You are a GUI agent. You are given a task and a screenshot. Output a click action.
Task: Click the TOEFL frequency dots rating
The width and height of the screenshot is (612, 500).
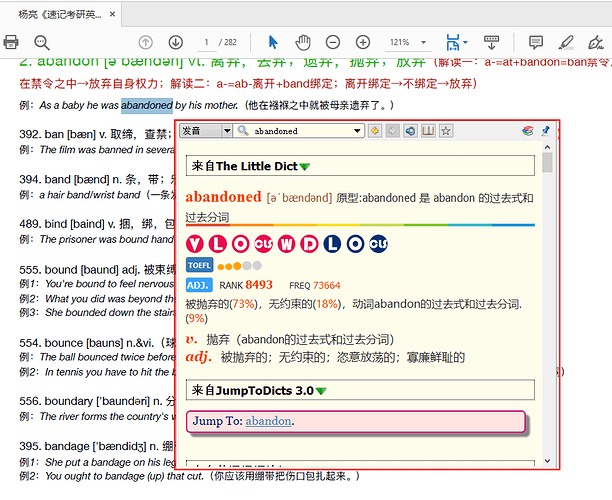239,266
